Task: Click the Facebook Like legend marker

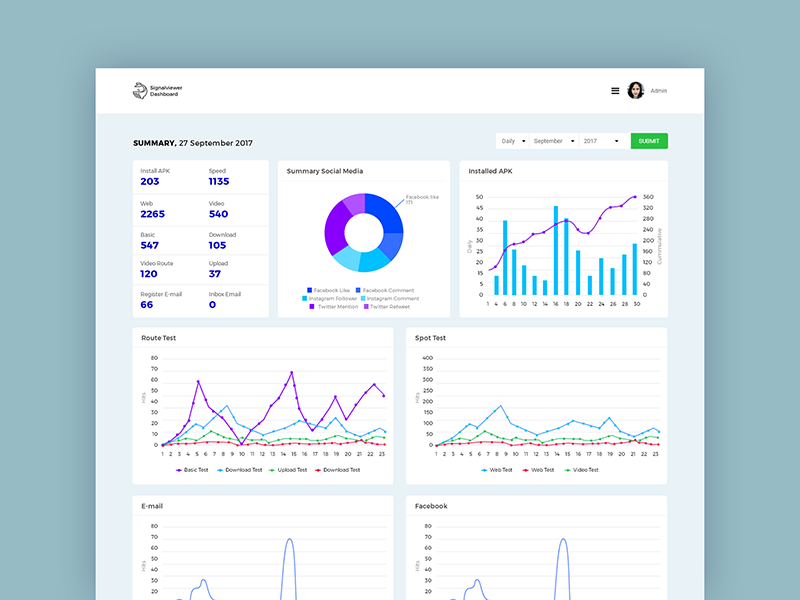Action: [310, 290]
